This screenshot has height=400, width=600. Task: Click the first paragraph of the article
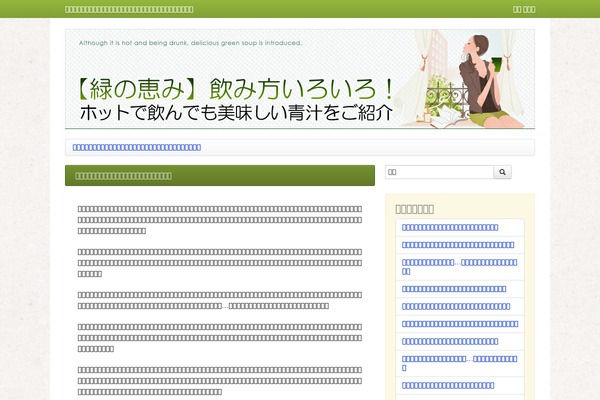point(219,219)
